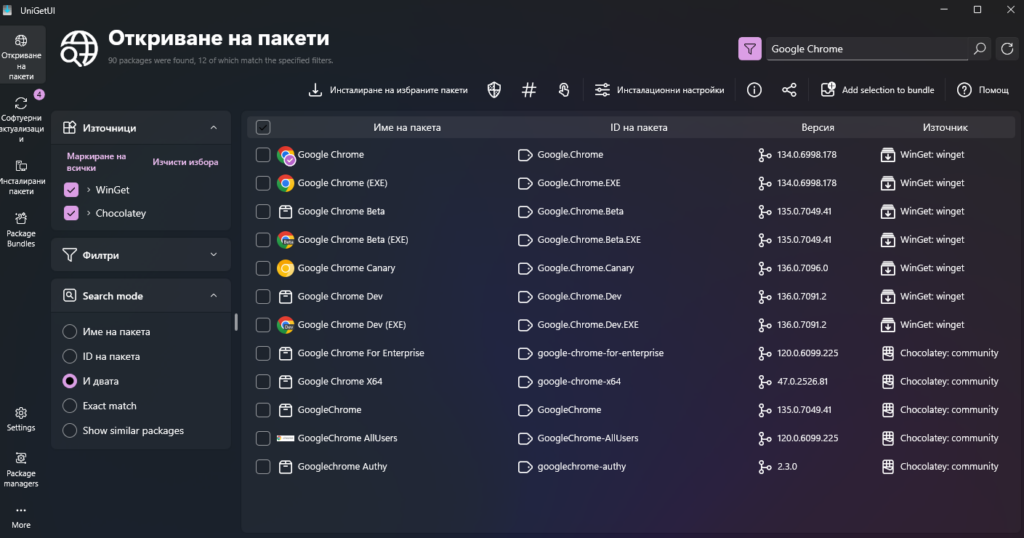
Task: Sort by the Източник column header
Action: click(945, 127)
